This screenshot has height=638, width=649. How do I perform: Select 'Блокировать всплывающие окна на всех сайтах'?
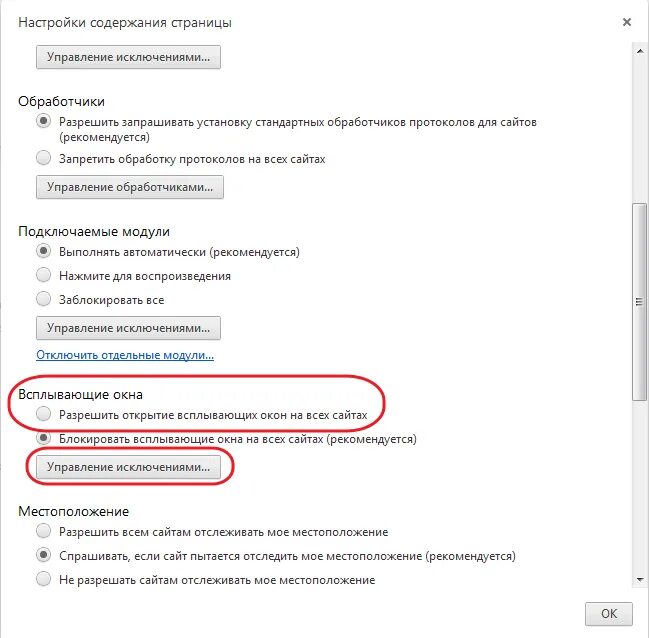[x=43, y=438]
